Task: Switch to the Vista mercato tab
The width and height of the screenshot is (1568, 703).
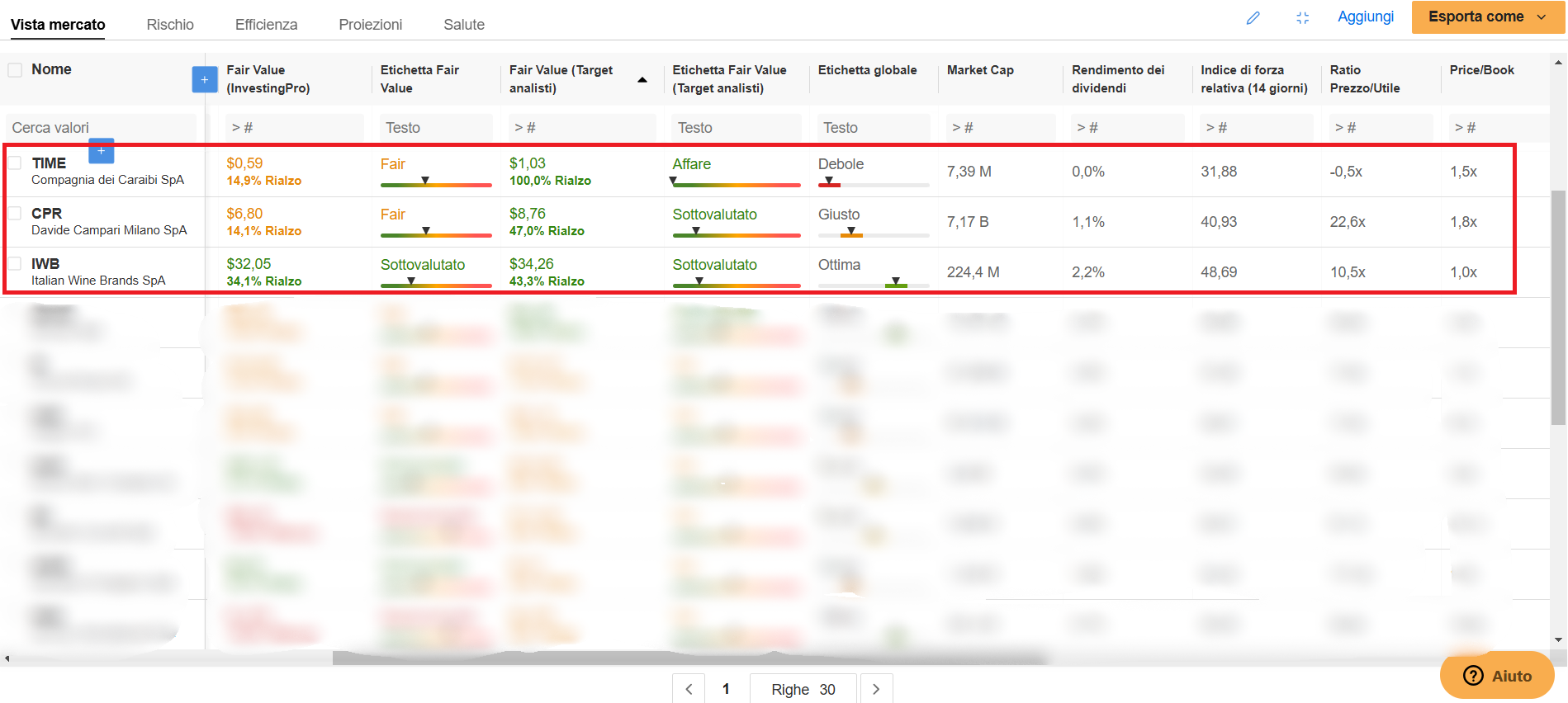Action: (58, 25)
